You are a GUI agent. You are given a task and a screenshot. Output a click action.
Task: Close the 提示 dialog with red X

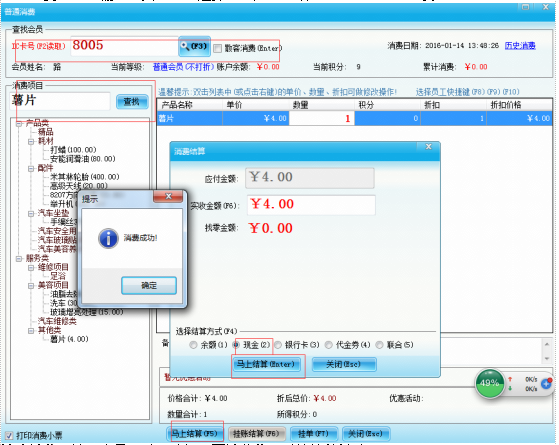pos(168,196)
